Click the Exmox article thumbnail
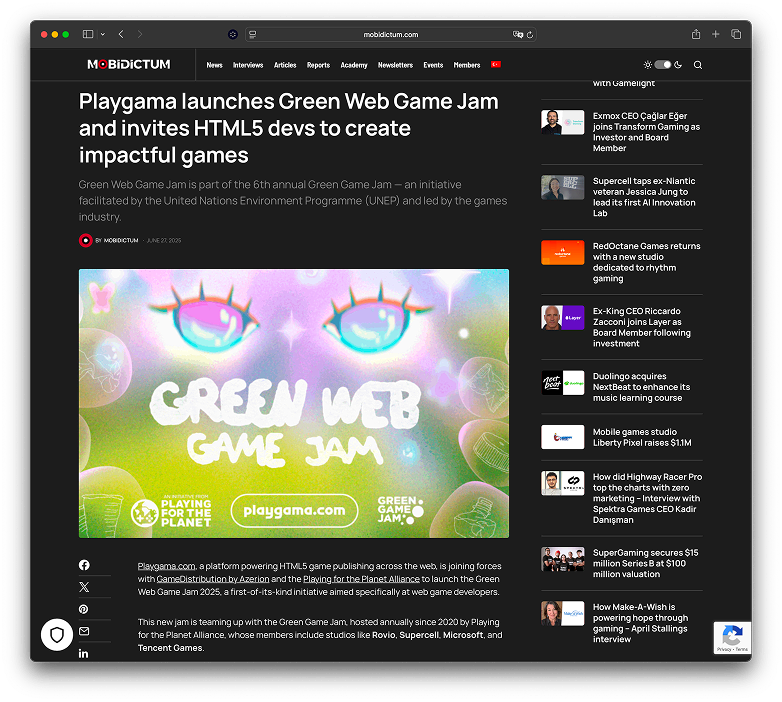 pyautogui.click(x=563, y=122)
